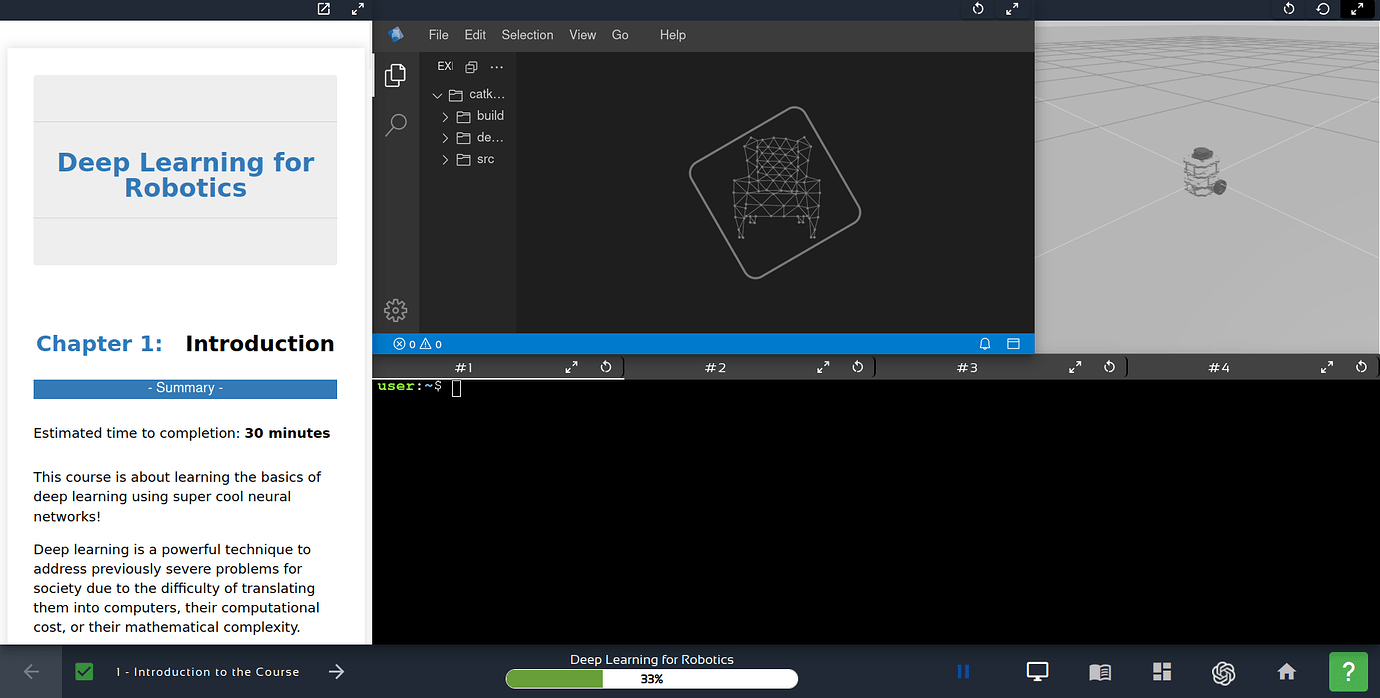This screenshot has width=1380, height=698.
Task: Open the notebook book icon in bottom bar
Action: coord(1100,672)
